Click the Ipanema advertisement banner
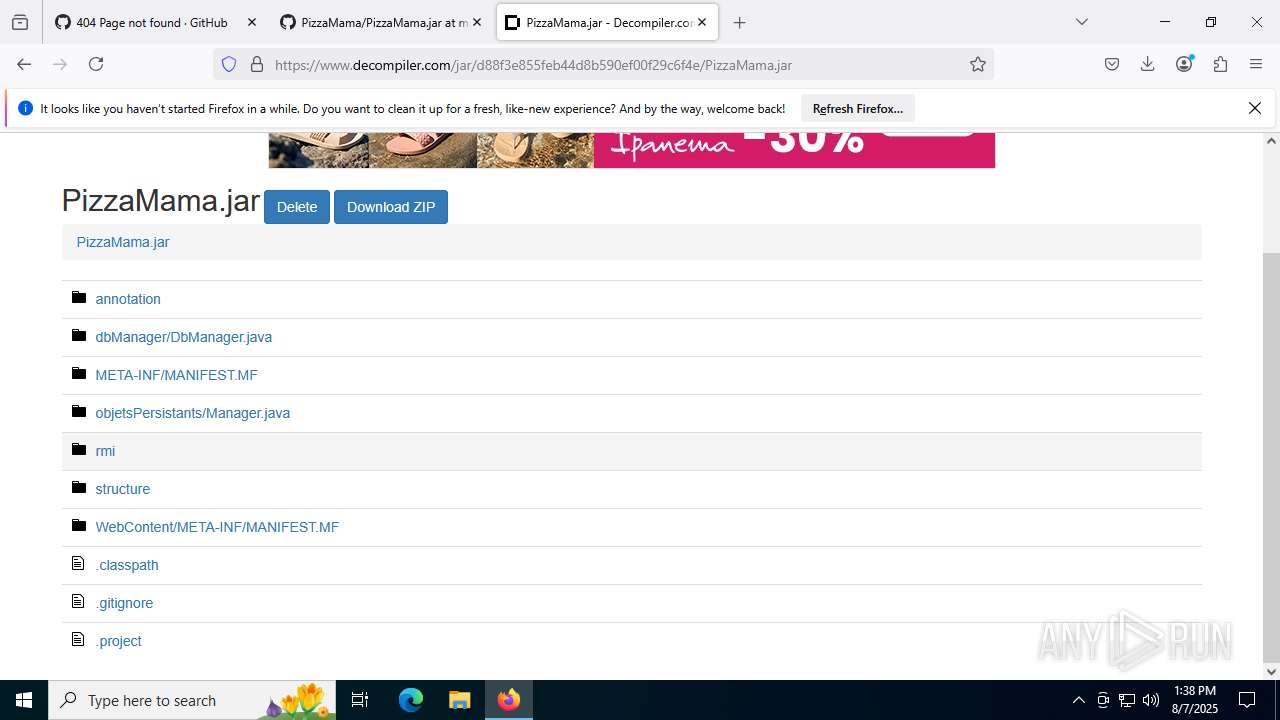Screen dimensions: 1280x720 coord(632,150)
